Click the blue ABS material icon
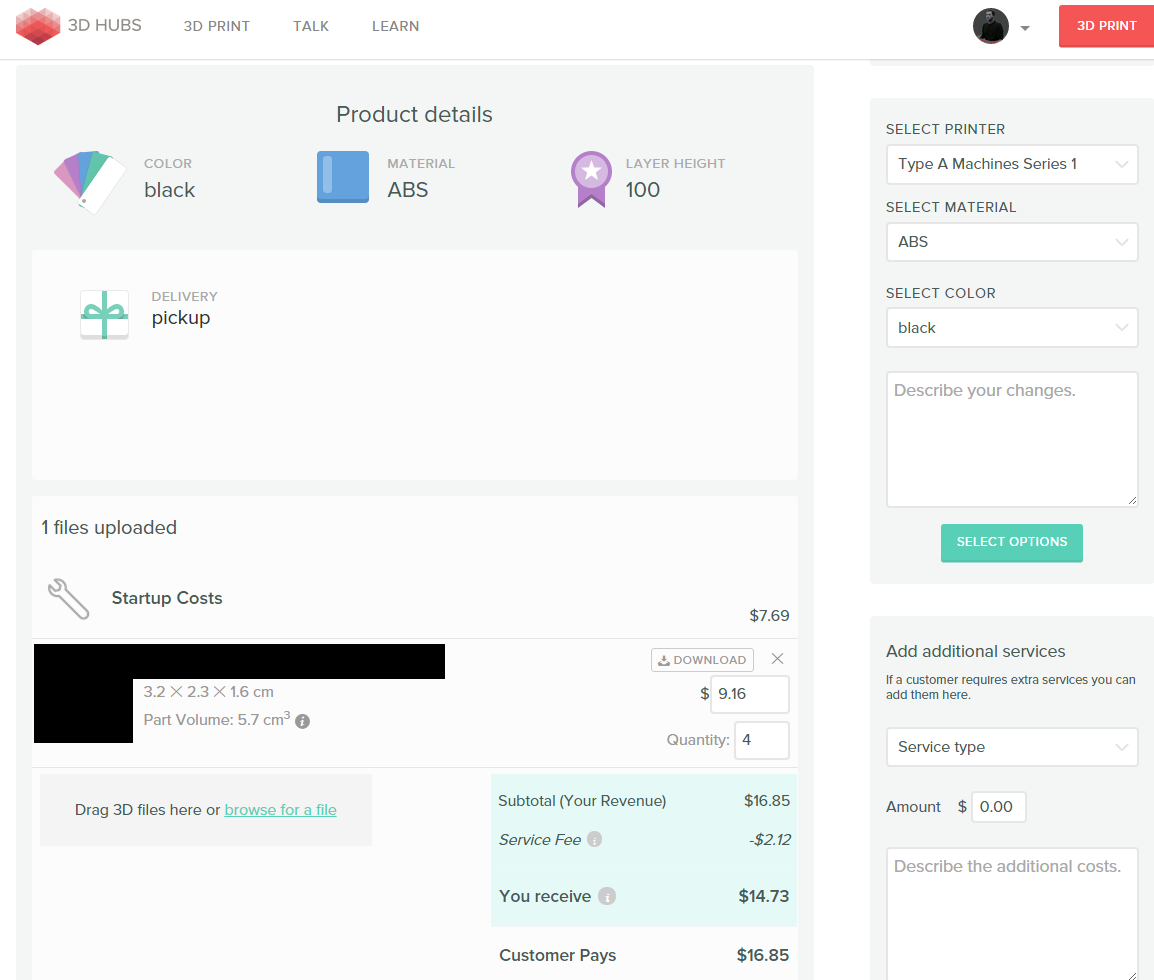This screenshot has height=980, width=1154. pyautogui.click(x=343, y=177)
